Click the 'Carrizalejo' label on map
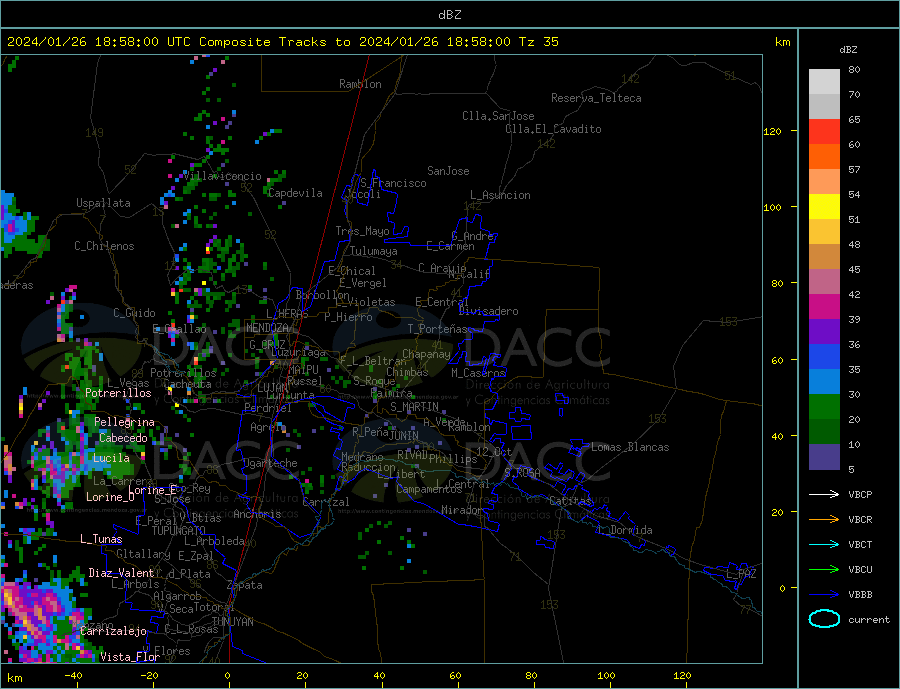 pos(113,631)
